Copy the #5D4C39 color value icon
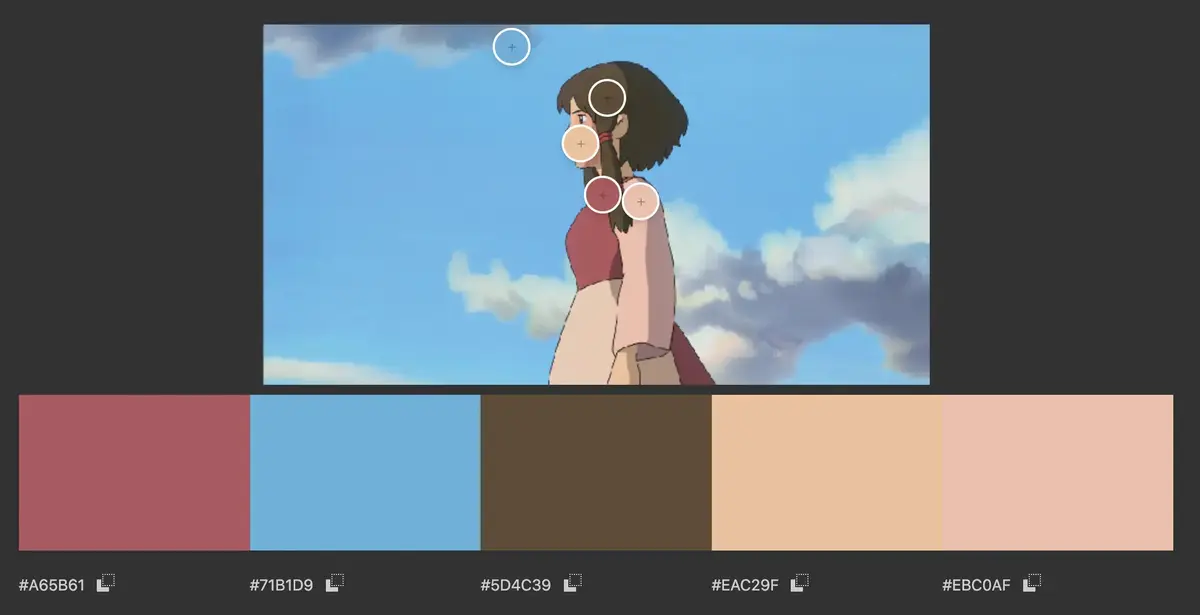 tap(573, 582)
